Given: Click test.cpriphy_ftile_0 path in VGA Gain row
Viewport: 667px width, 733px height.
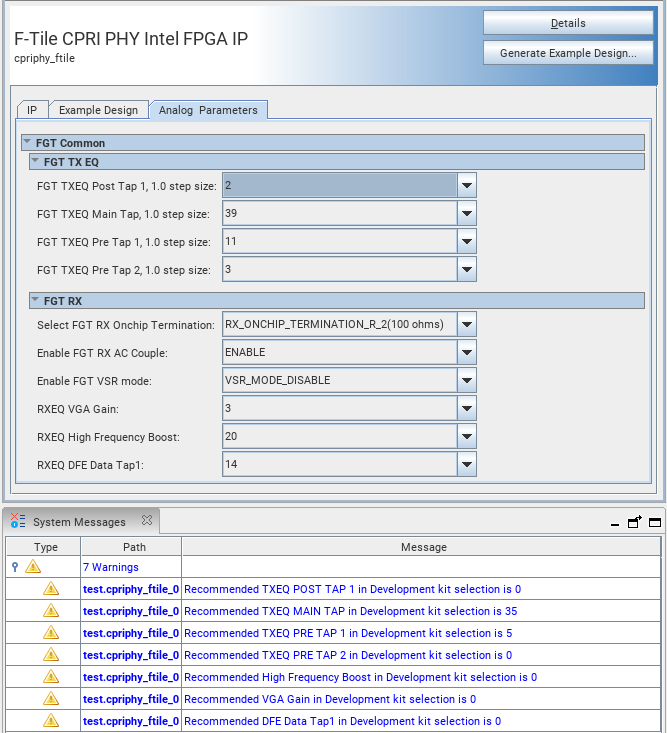Looking at the screenshot, I should pos(131,699).
